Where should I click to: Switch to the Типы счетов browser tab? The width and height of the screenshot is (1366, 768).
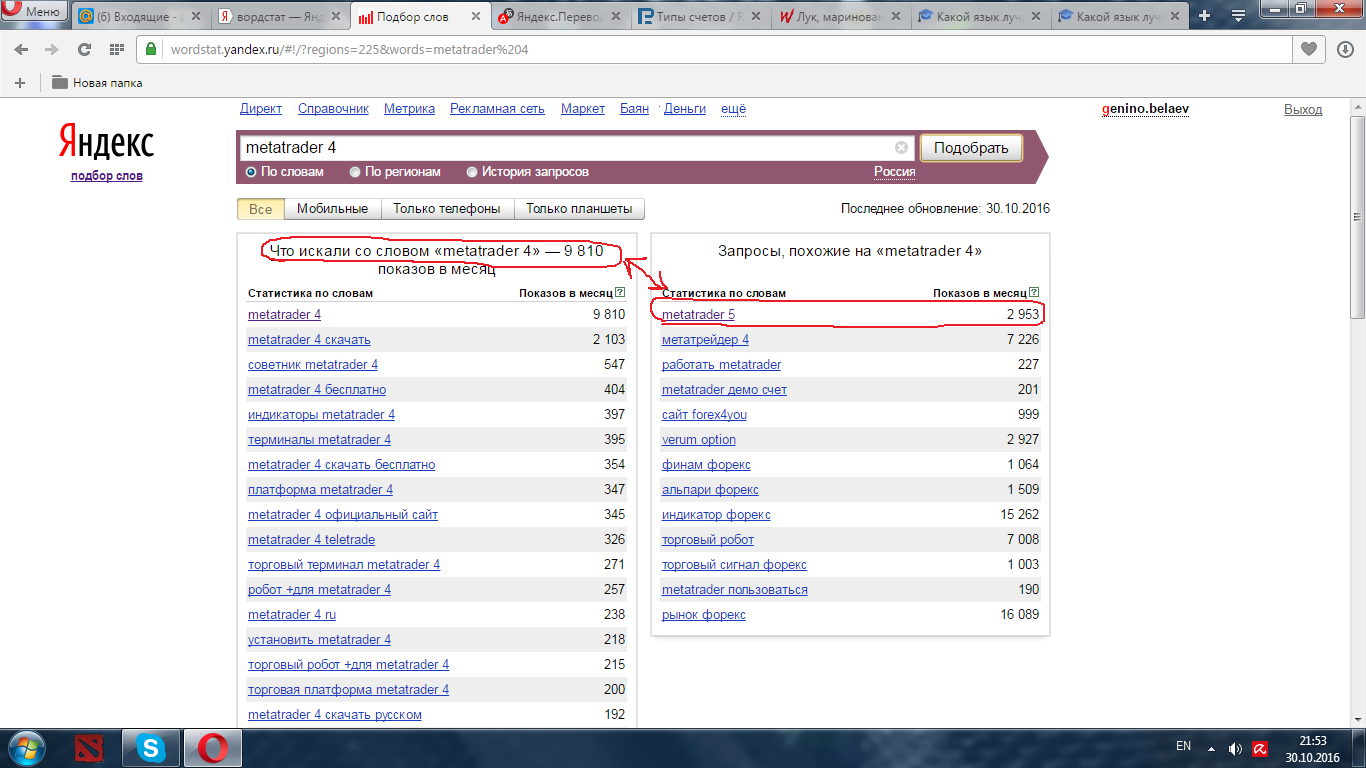[697, 16]
